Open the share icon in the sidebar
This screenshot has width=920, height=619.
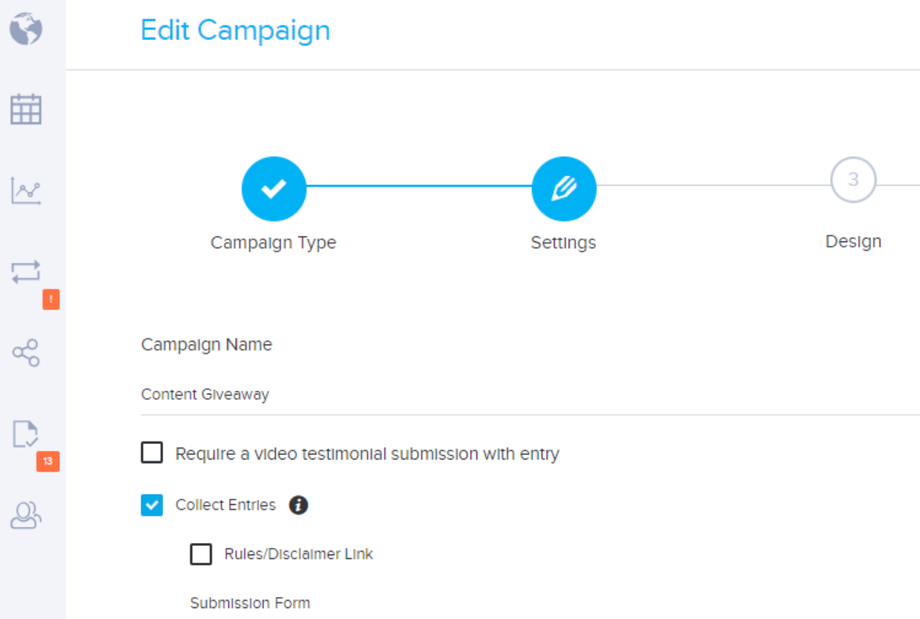tap(26, 352)
